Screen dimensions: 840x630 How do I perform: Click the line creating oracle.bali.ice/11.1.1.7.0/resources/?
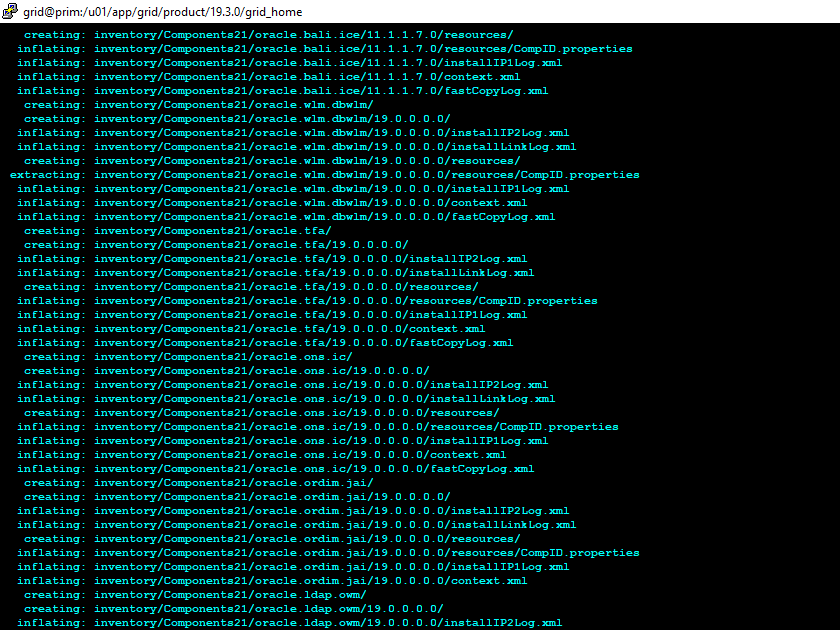tap(268, 35)
